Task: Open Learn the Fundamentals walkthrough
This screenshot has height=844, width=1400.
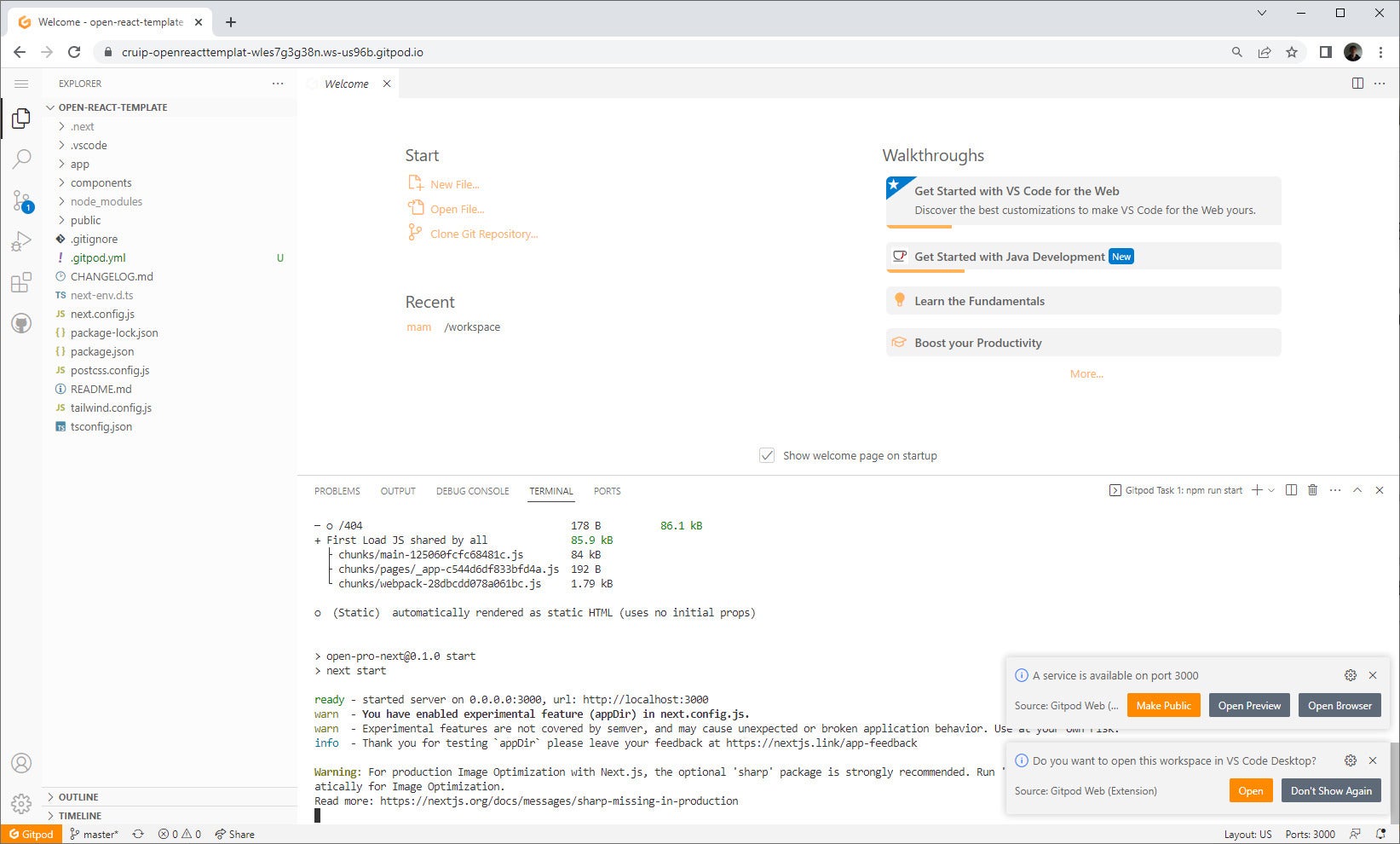Action: 1083,301
